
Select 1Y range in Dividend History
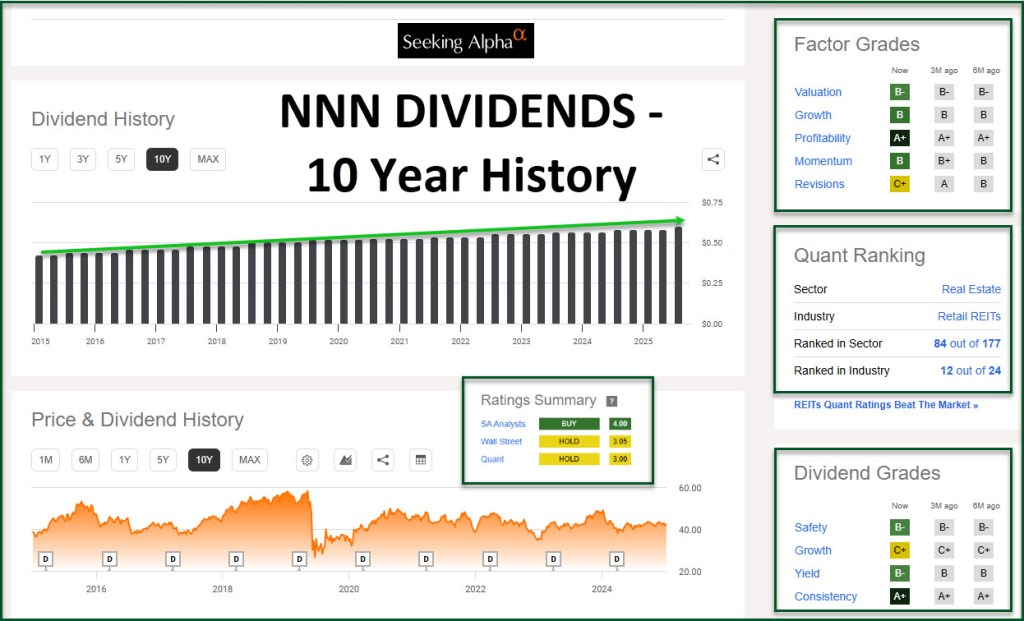click(x=44, y=159)
